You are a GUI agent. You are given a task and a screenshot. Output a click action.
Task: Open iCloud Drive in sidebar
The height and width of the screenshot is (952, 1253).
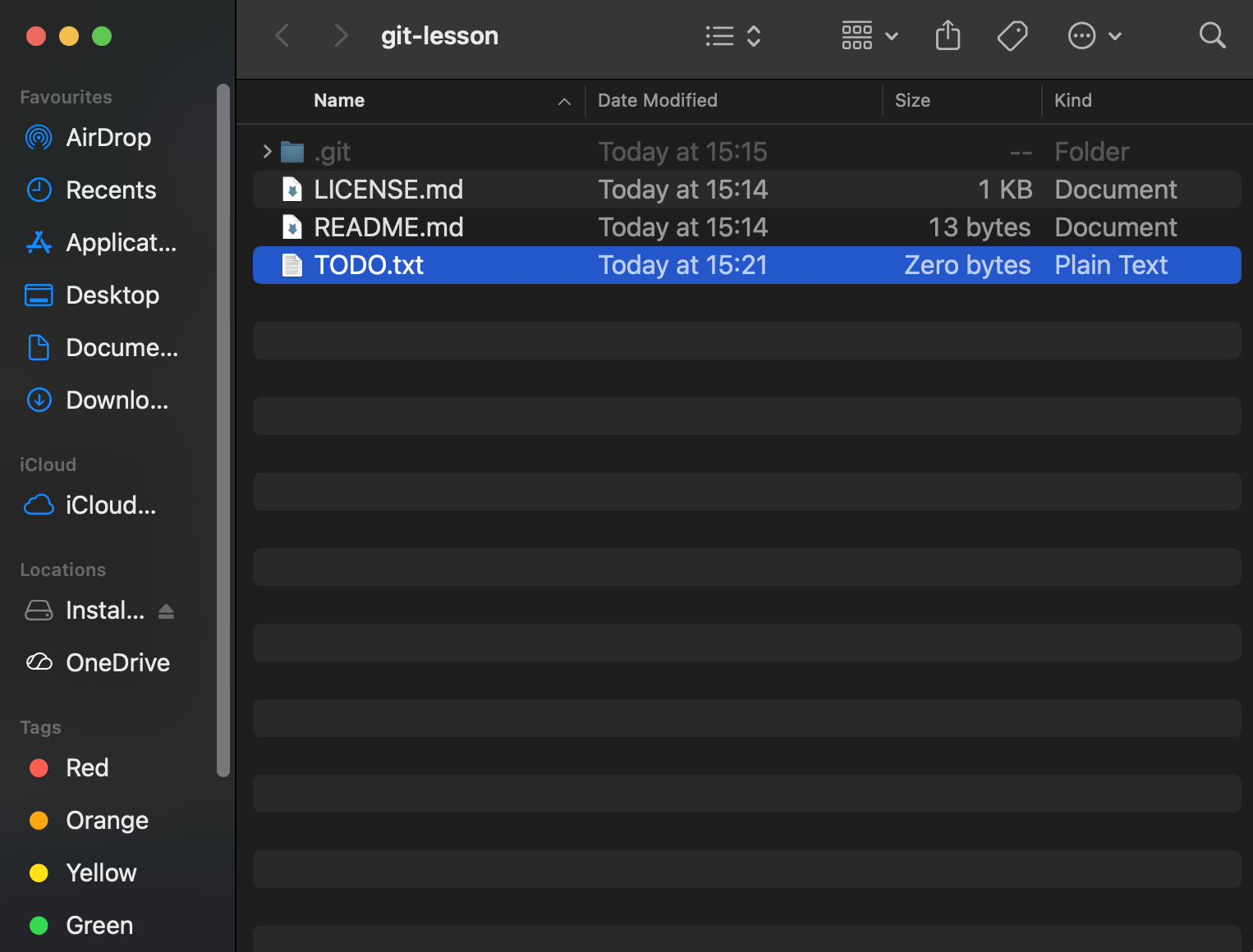tap(110, 506)
